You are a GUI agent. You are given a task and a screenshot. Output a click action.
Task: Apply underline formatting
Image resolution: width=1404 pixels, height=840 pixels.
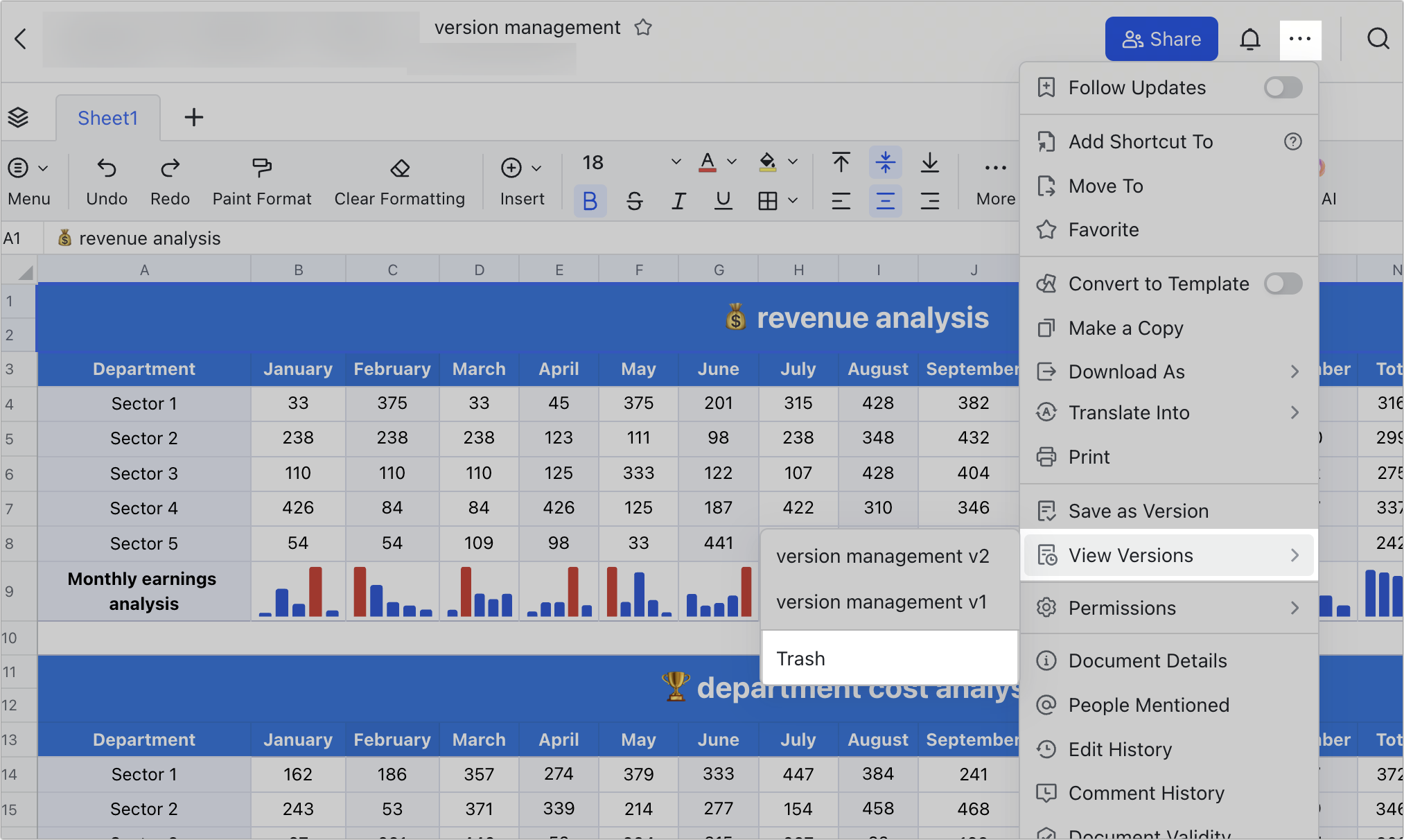(x=723, y=201)
